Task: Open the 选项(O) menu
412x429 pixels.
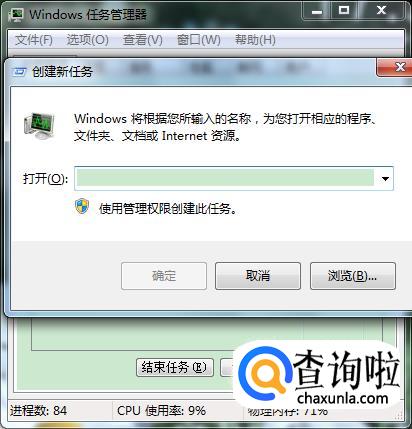Action: click(87, 40)
